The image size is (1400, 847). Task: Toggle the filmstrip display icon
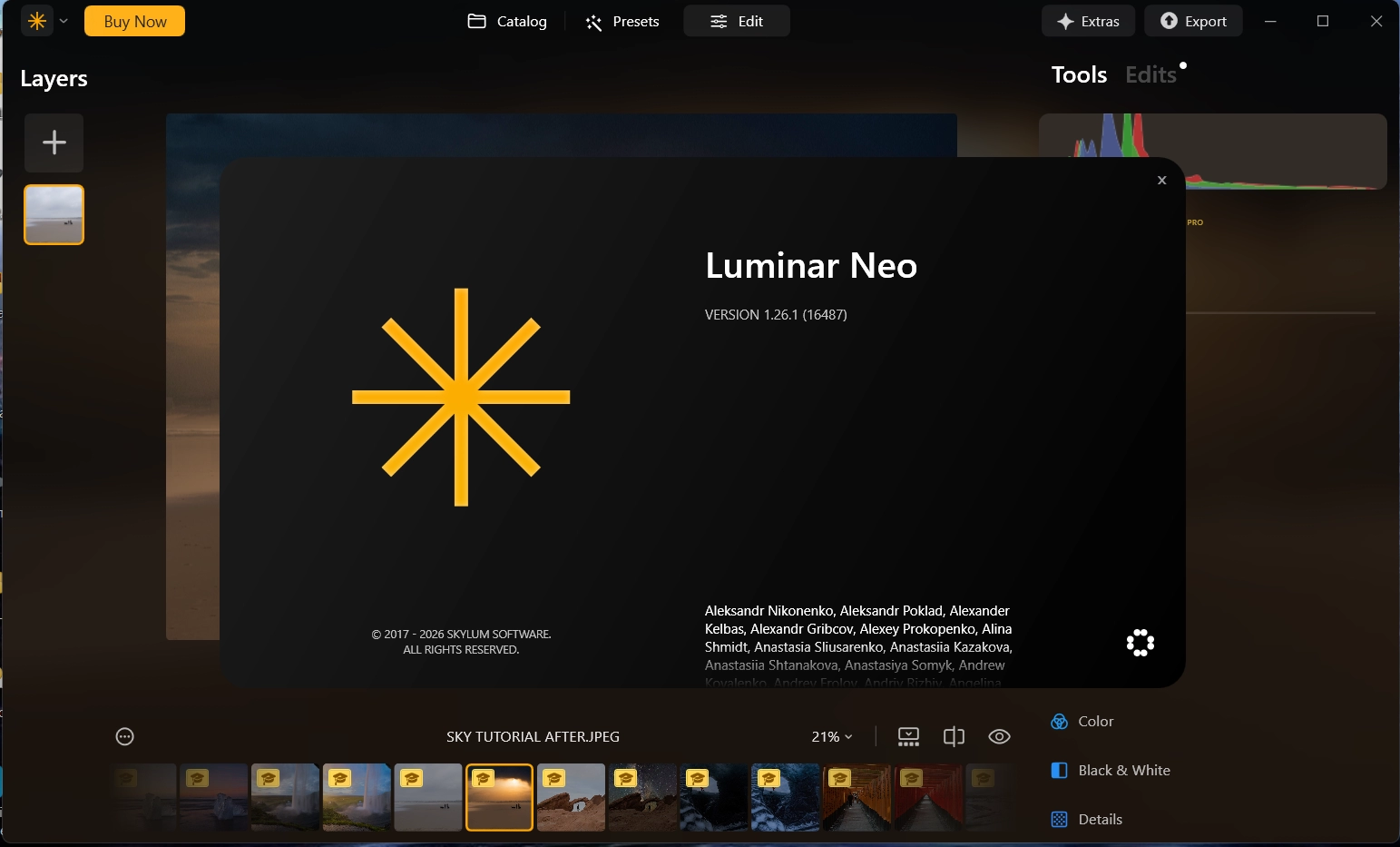pos(908,736)
